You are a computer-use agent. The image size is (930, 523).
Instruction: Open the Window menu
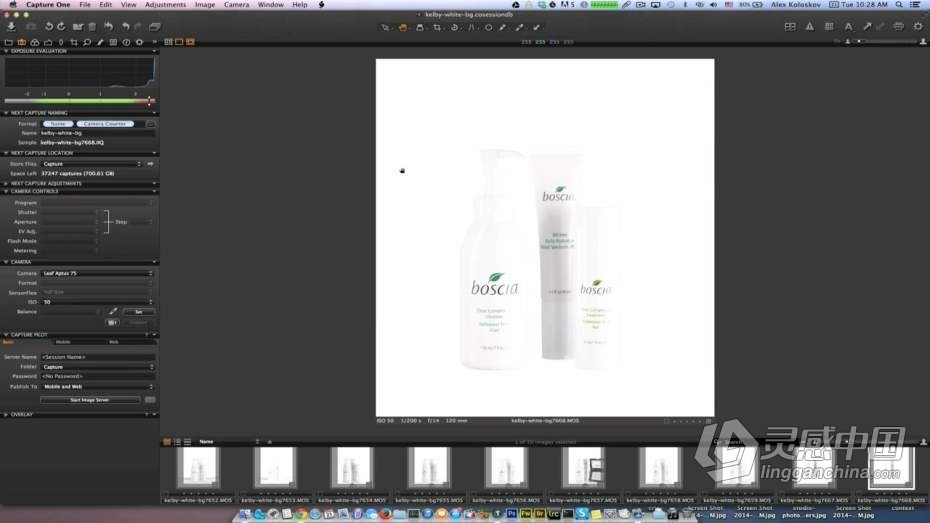point(270,5)
